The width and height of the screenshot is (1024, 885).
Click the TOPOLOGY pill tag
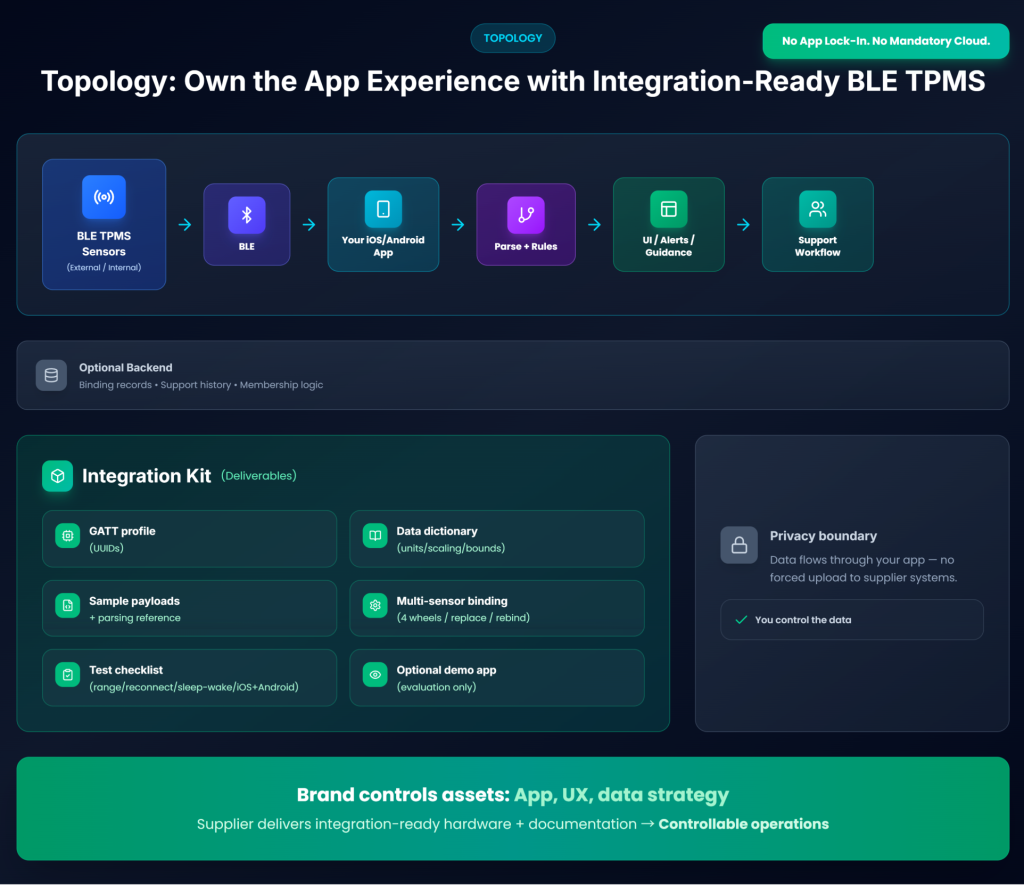(x=512, y=38)
